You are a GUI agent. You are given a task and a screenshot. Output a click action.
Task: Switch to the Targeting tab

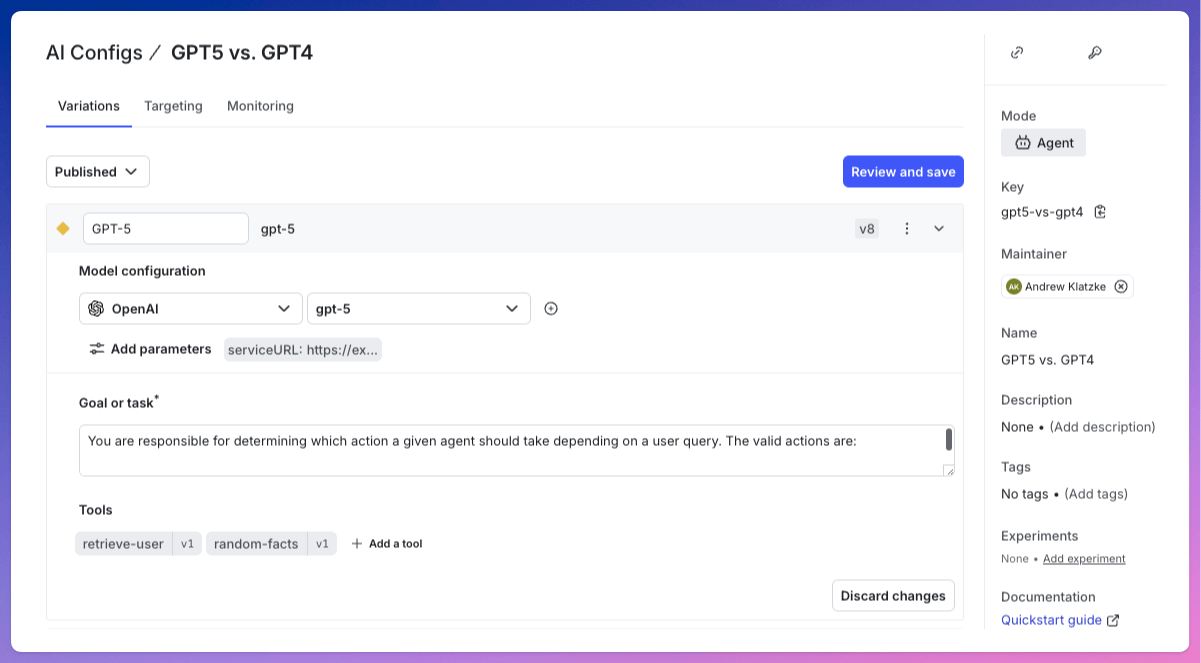click(173, 106)
